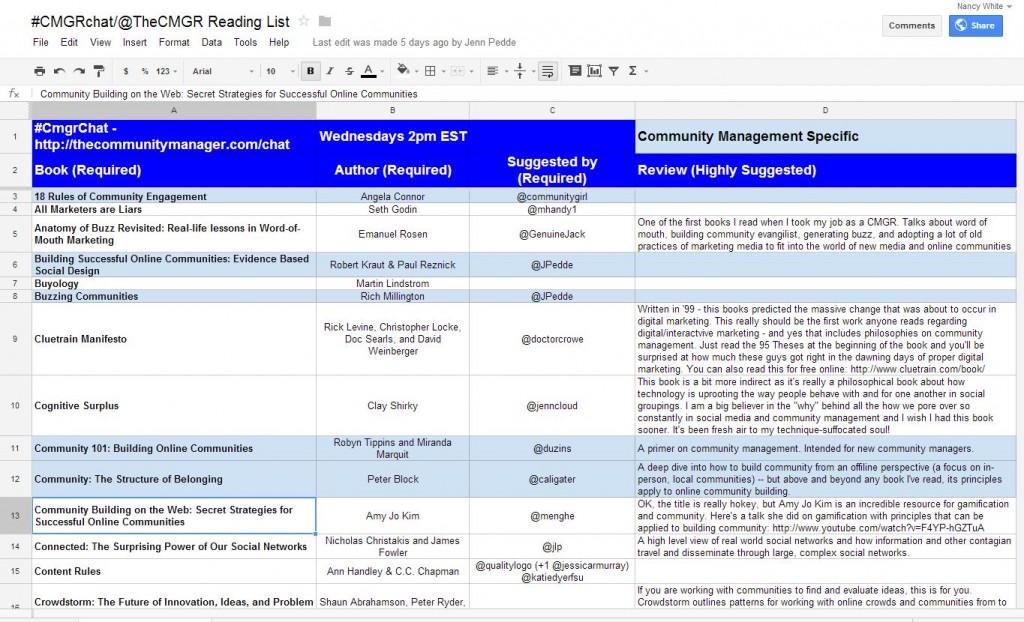Select row 9 header
Image resolution: width=1024 pixels, height=622 pixels.
click(x=15, y=339)
